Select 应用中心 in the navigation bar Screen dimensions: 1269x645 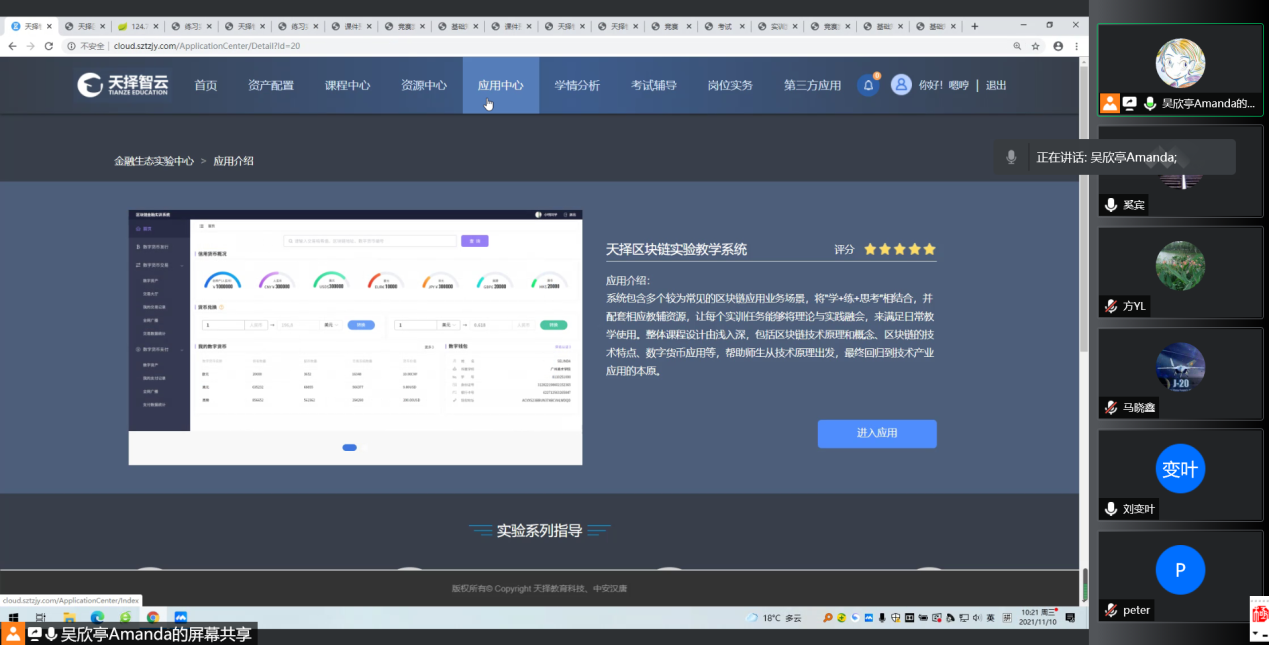(500, 86)
